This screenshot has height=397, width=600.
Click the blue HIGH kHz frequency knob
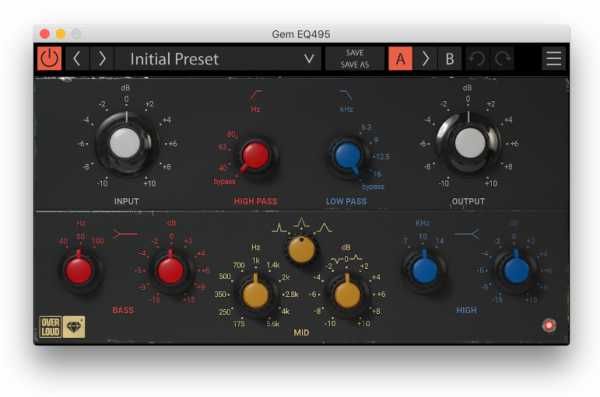(424, 269)
